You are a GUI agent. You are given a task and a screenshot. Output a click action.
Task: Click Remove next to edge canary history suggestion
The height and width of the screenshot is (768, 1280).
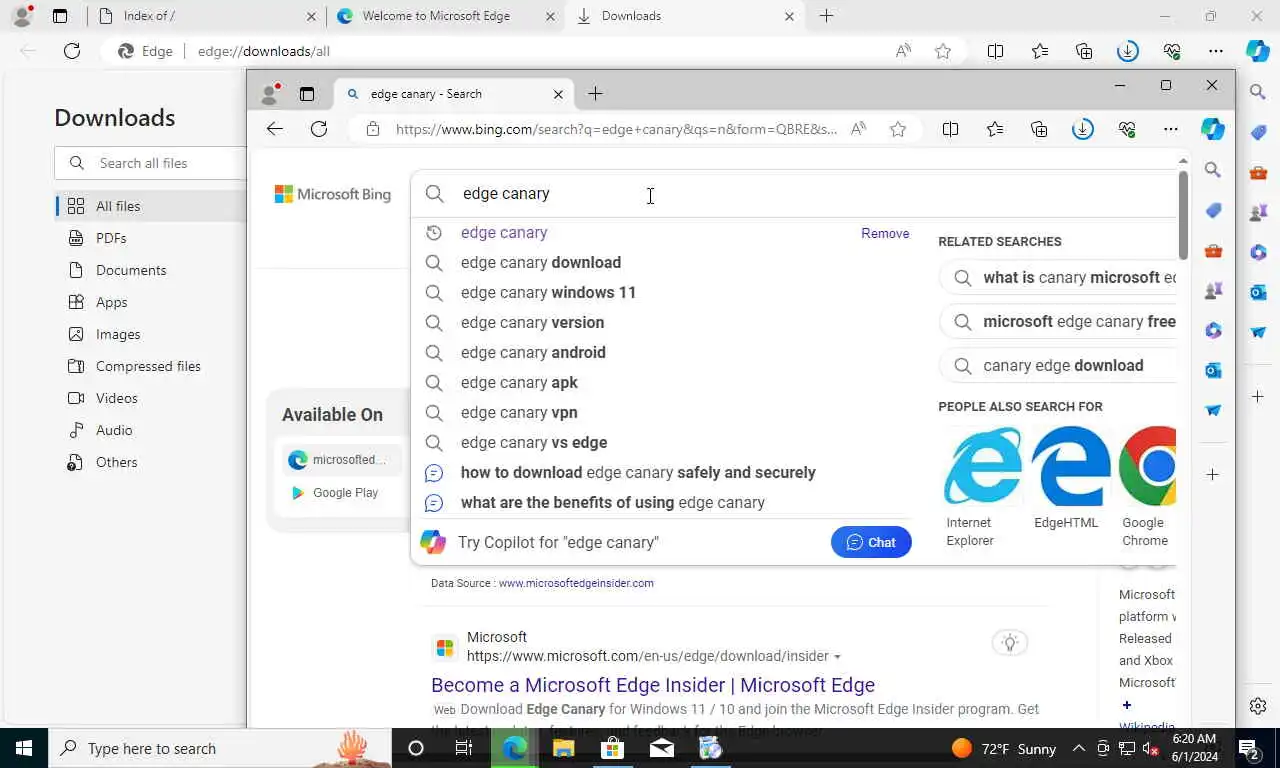pos(885,233)
